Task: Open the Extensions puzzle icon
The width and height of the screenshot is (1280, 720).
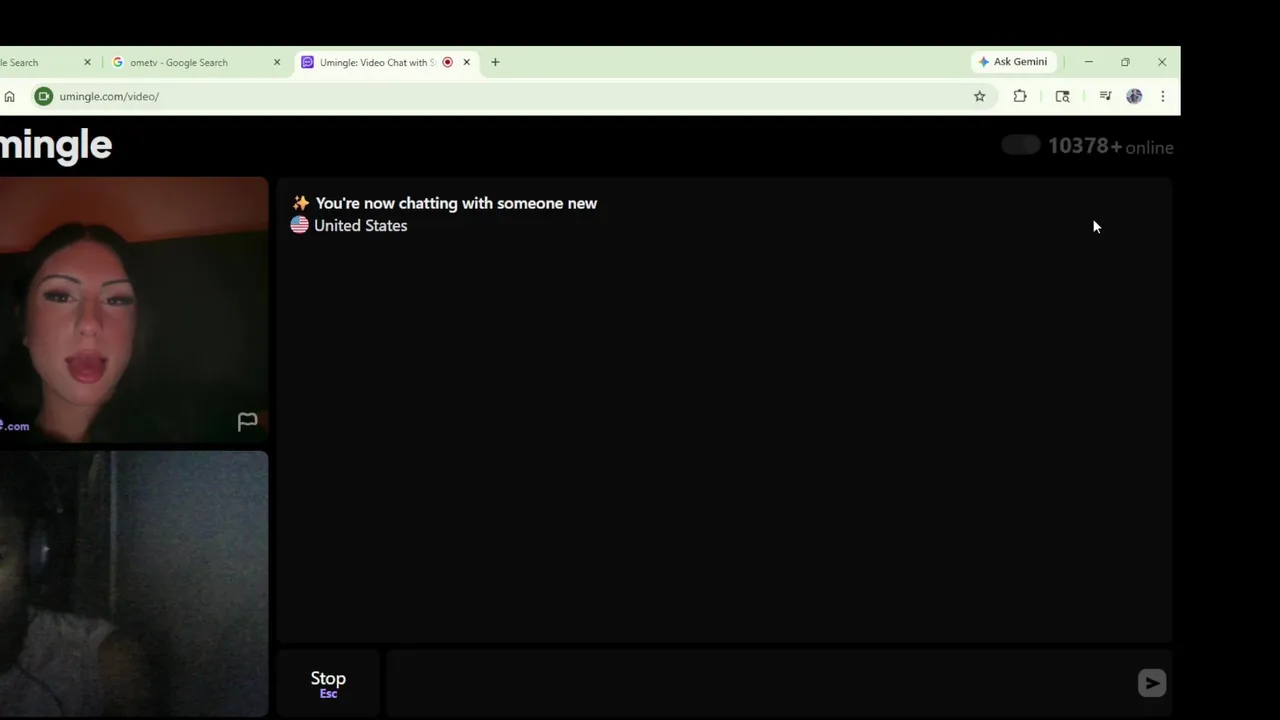Action: click(x=1020, y=96)
